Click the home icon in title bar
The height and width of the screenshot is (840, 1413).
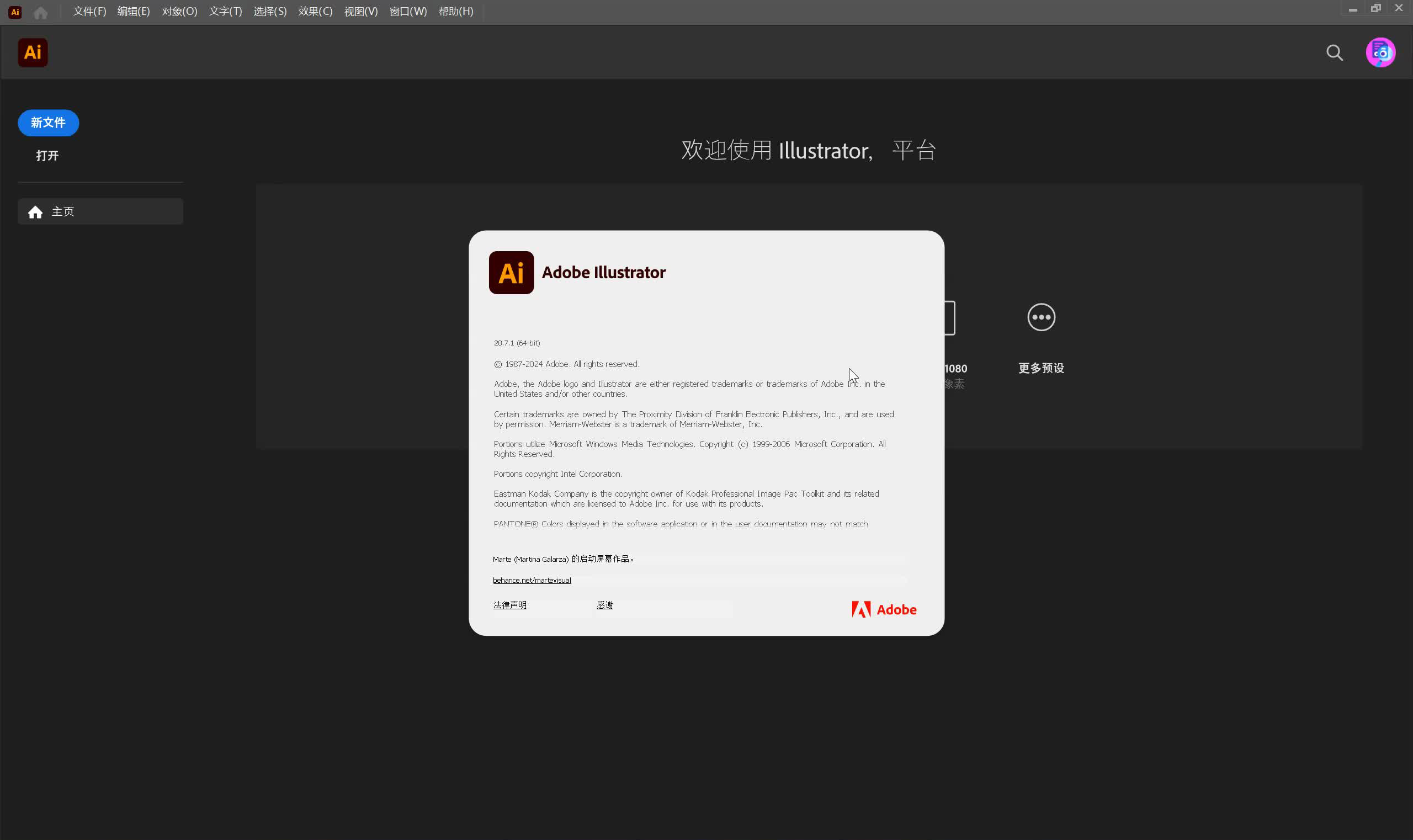[x=41, y=13]
